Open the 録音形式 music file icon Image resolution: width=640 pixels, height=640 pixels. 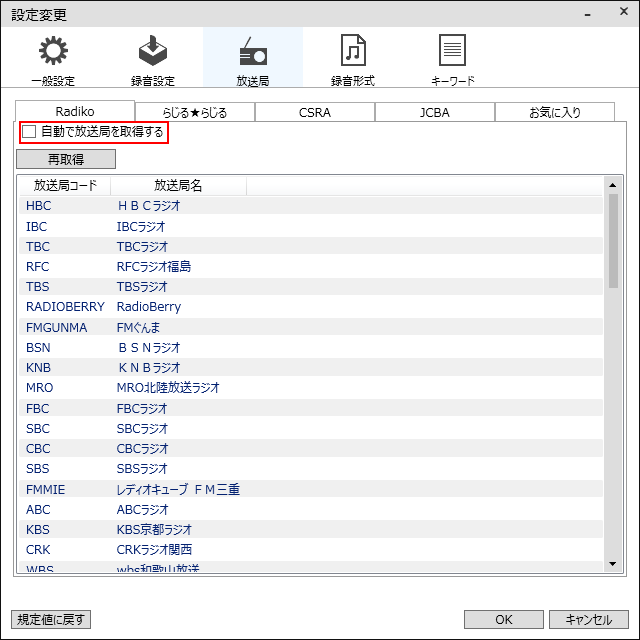(353, 51)
